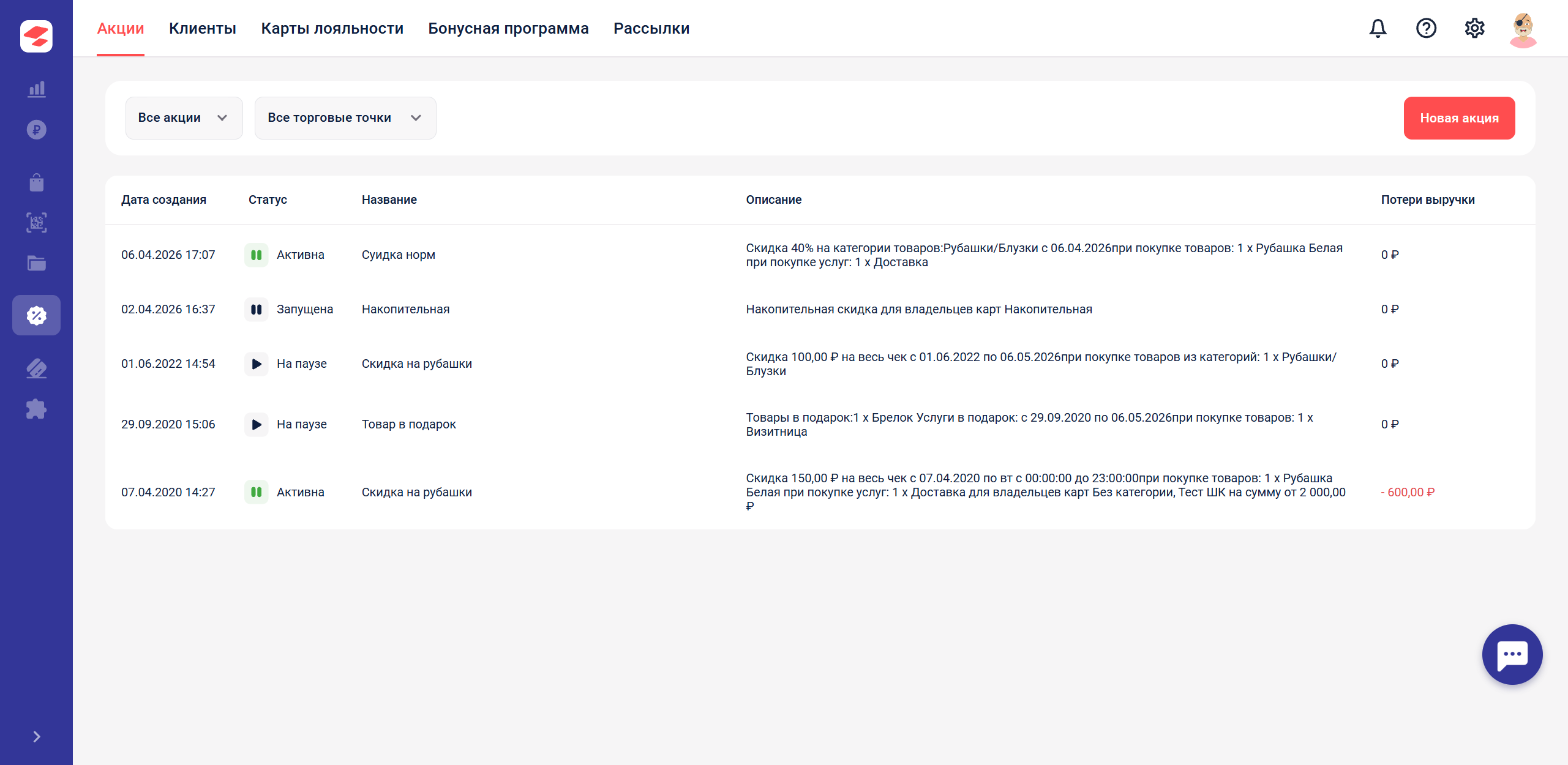
Task: Open the Товар в подарок promotion name
Action: [409, 424]
